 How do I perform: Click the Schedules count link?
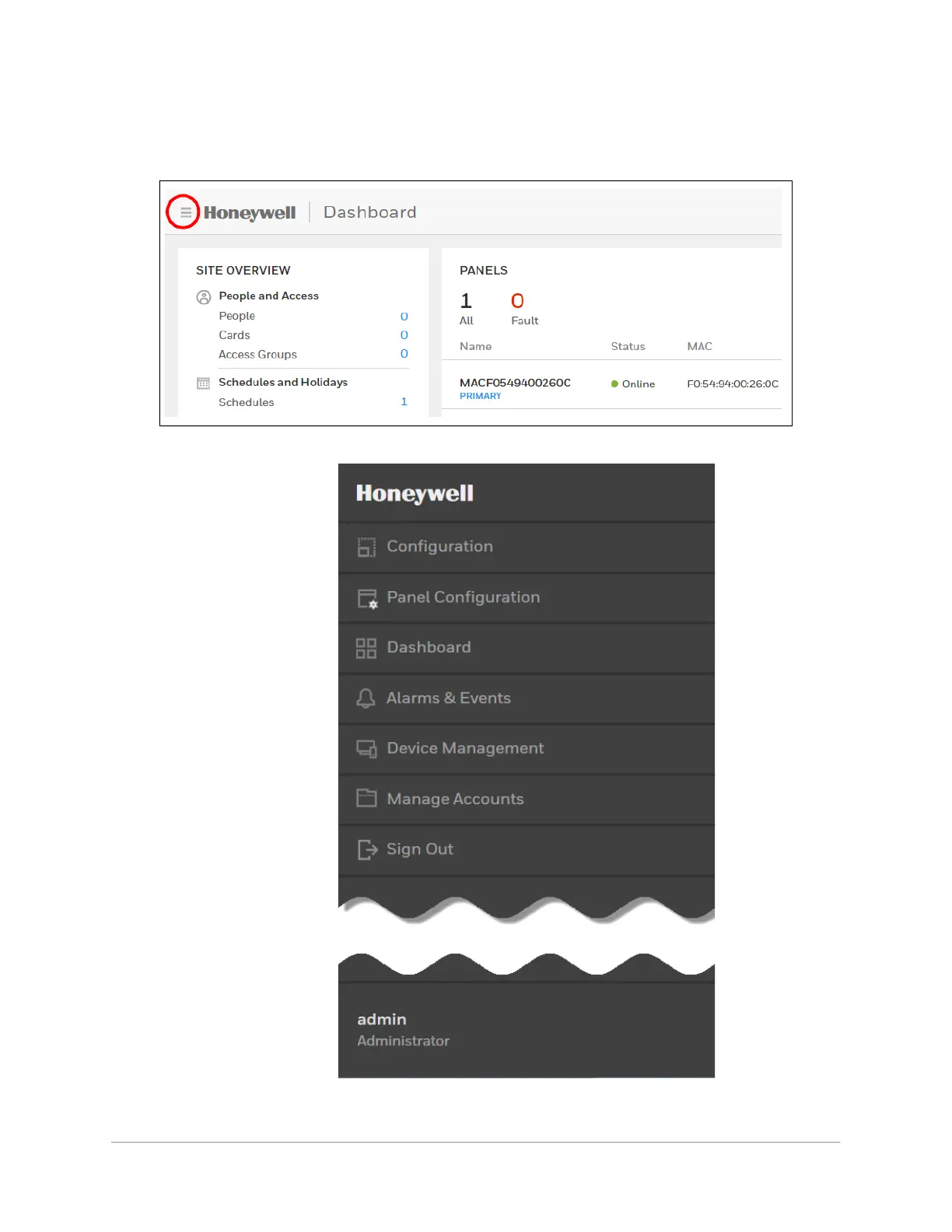click(404, 402)
